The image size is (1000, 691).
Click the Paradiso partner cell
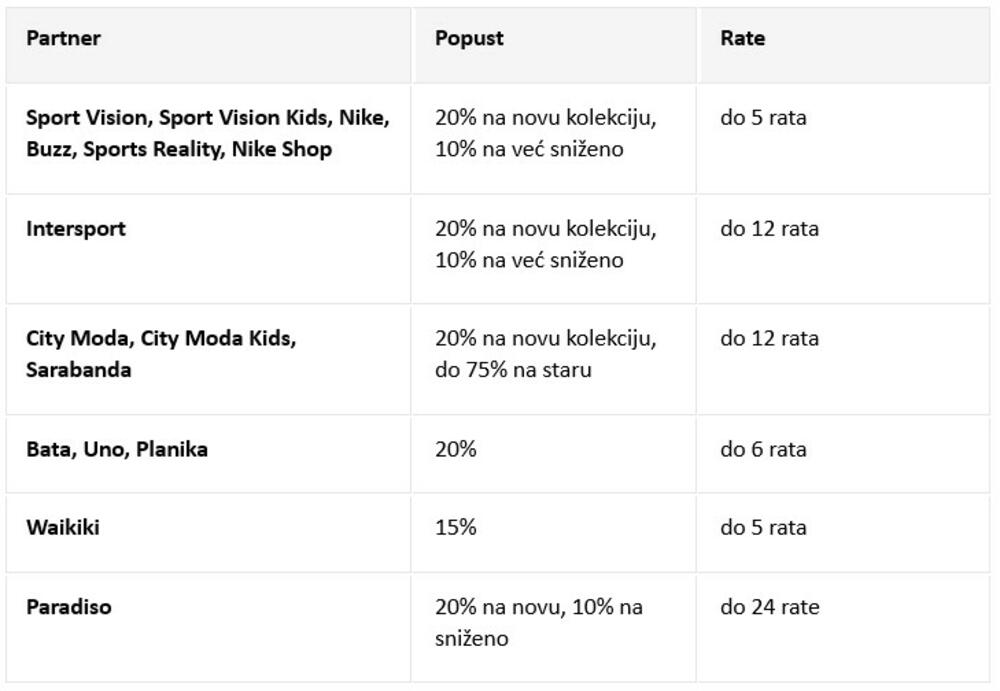(x=69, y=607)
